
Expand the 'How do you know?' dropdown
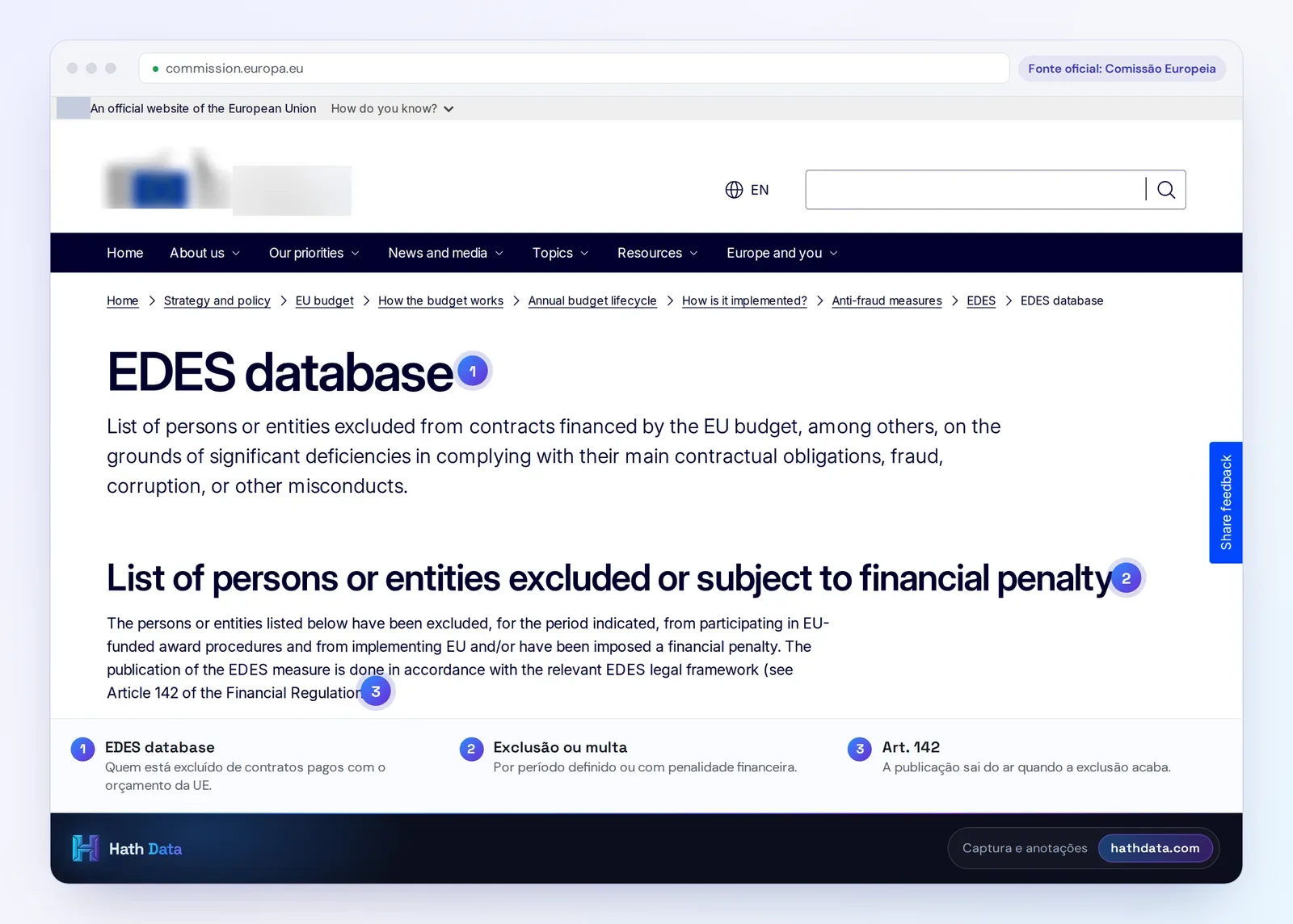click(392, 109)
